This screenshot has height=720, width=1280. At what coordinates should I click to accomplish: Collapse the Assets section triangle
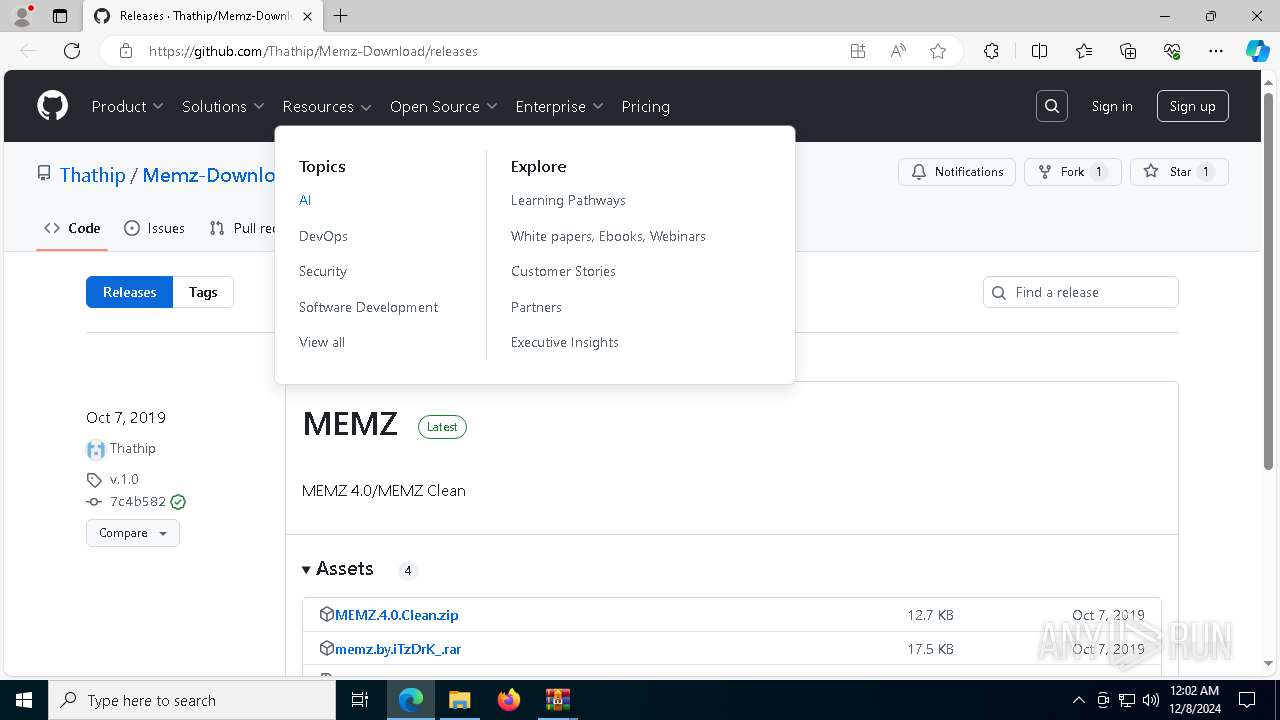click(306, 569)
